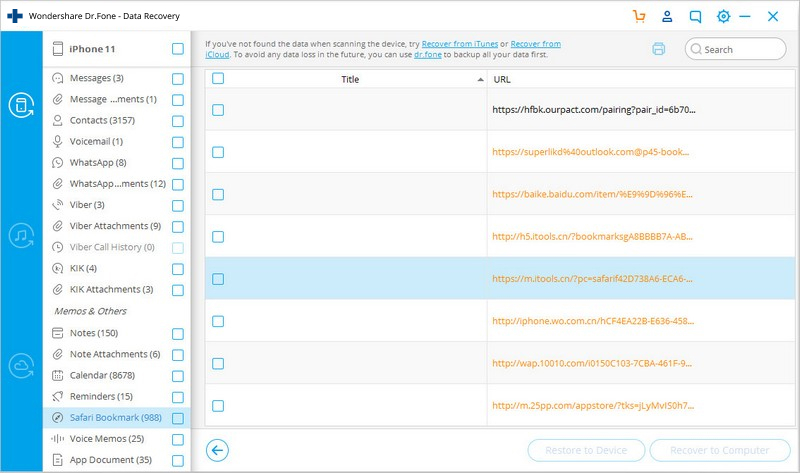This screenshot has width=800, height=473.
Task: Check the wap.10010.com row checkbox
Action: tap(218, 364)
